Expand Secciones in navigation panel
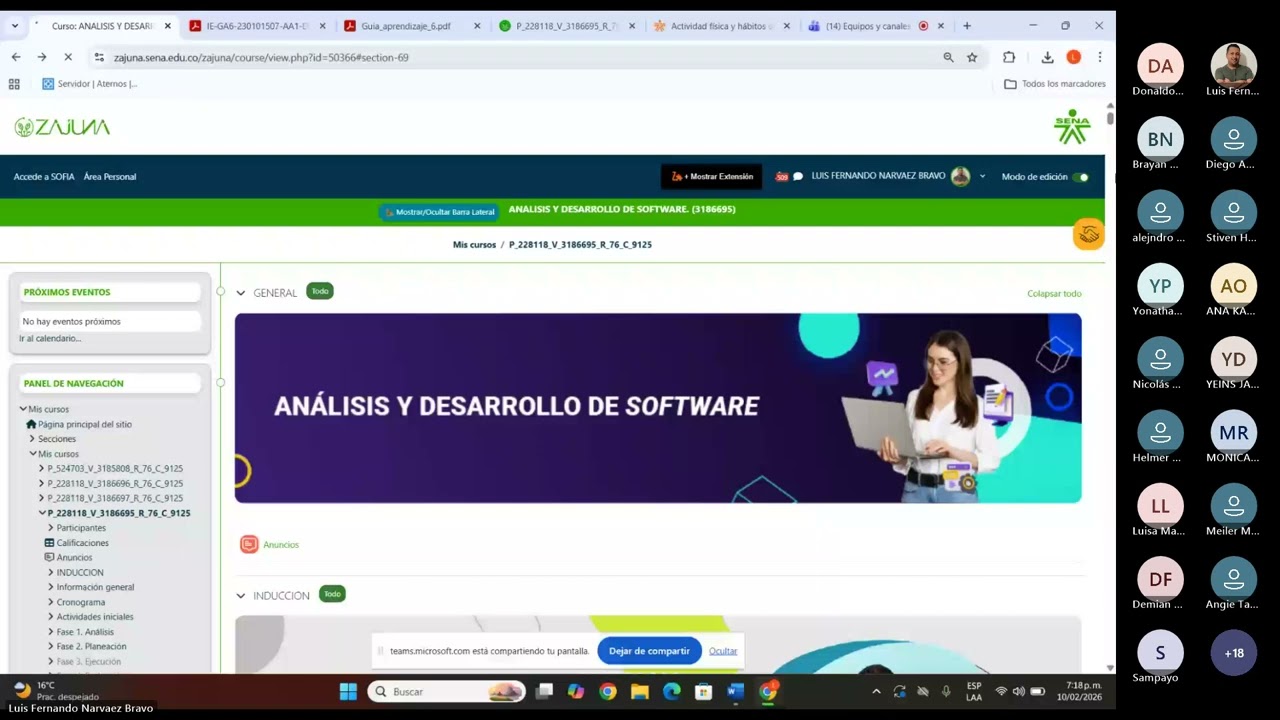The image size is (1280, 720). tap(32, 439)
